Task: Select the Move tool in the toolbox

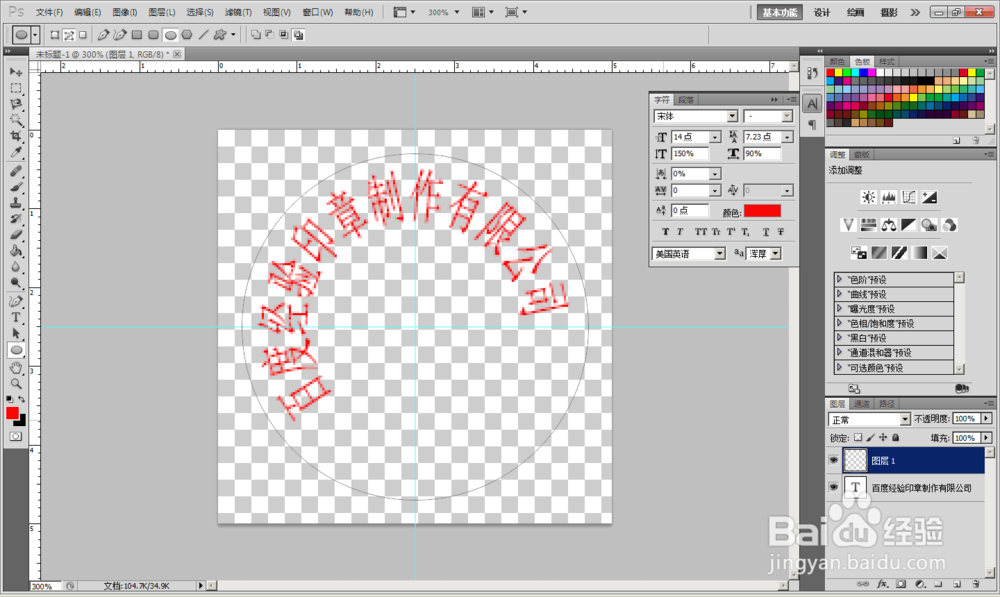Action: tap(16, 72)
